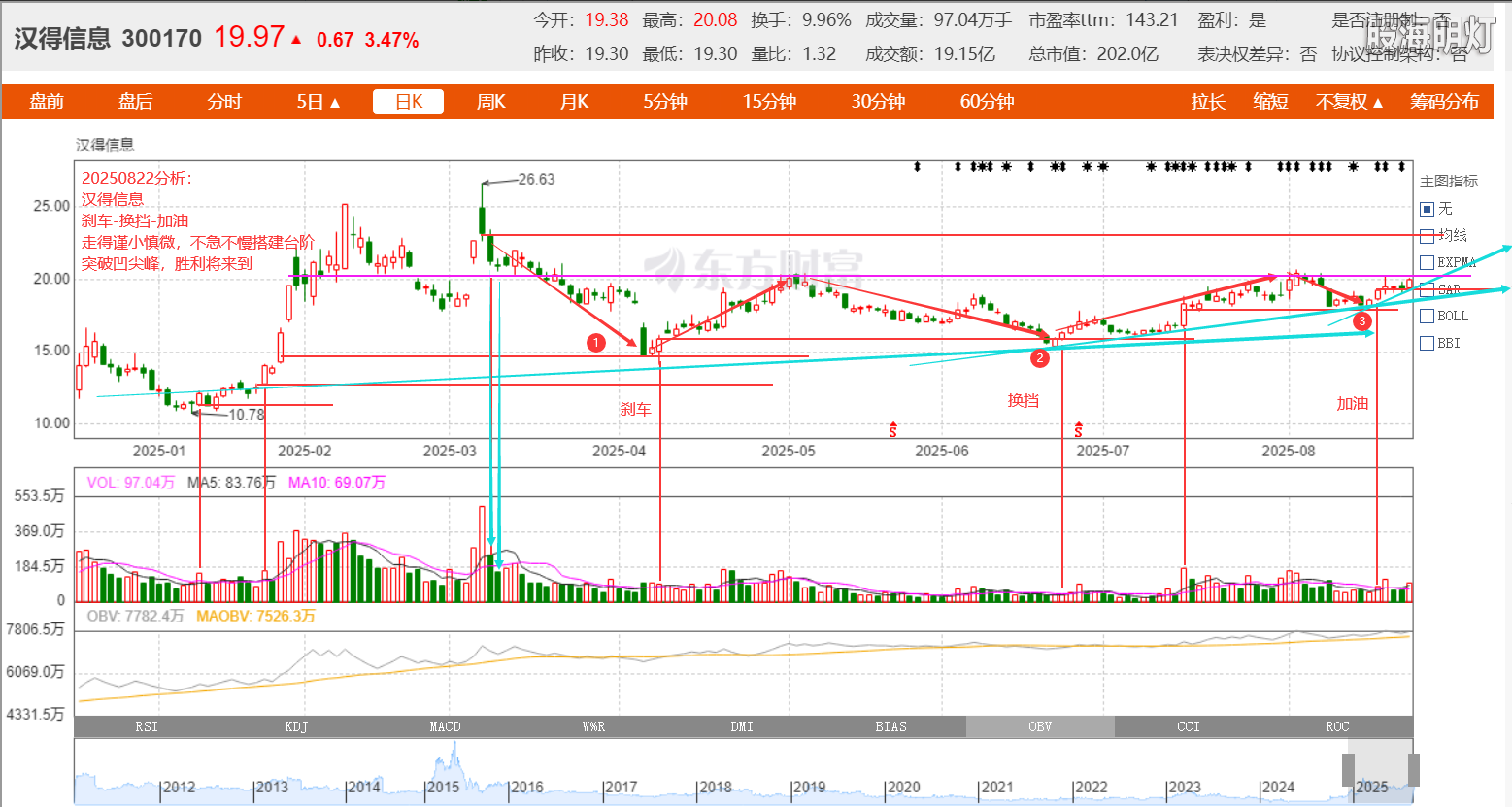Click the 10.78 low price label
The width and height of the screenshot is (1512, 807).
click(x=247, y=415)
